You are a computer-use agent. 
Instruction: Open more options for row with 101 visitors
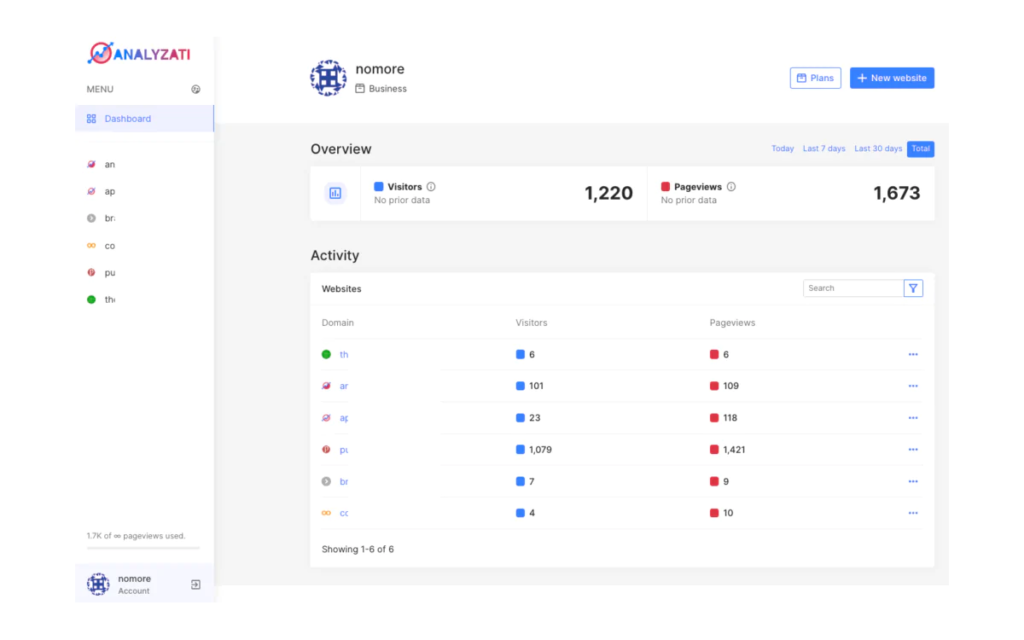913,386
